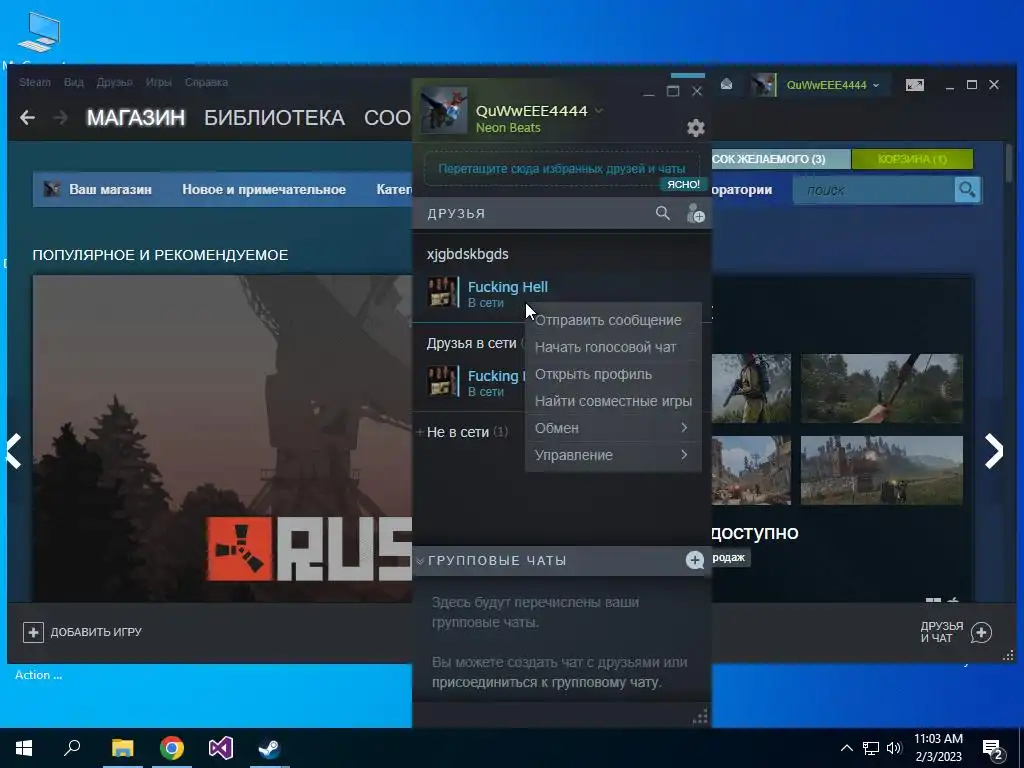Toggle Steam Big Picture mode icon
The height and width of the screenshot is (768, 1024).
(x=914, y=85)
